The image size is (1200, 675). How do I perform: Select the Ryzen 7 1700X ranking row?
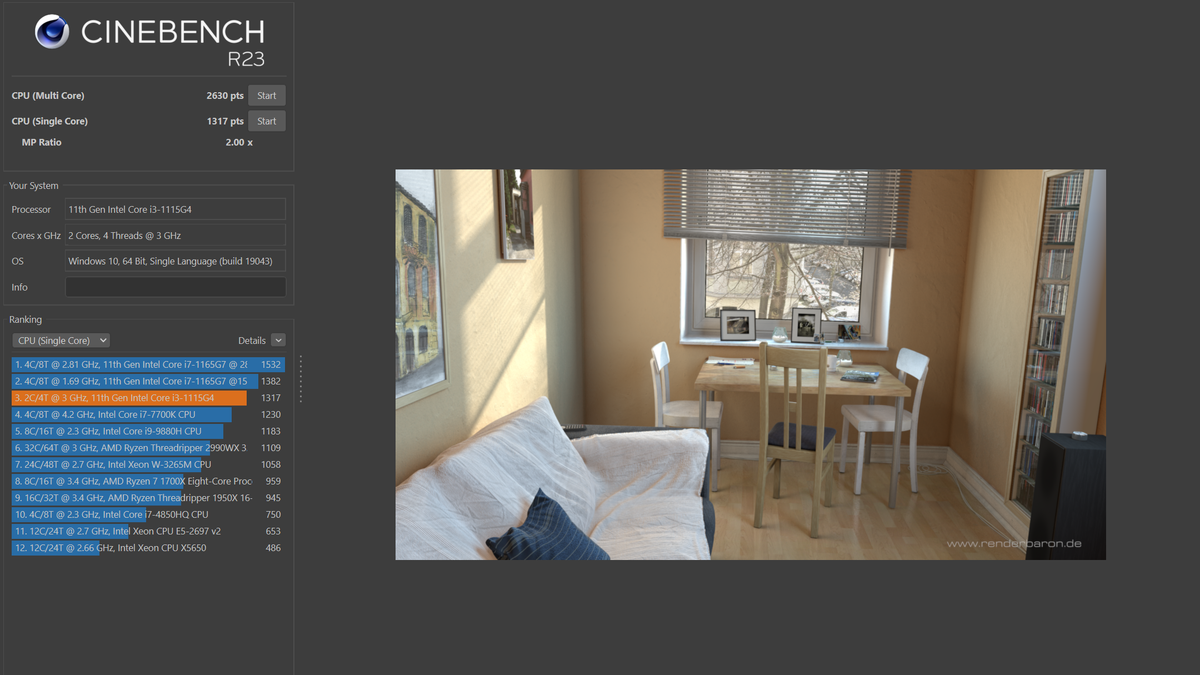148,482
